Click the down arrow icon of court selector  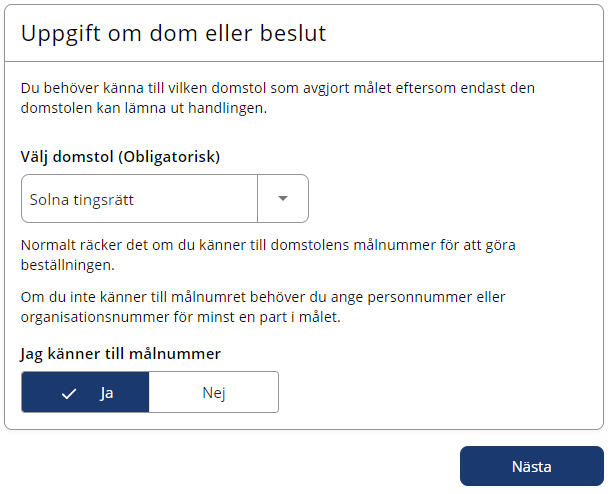(x=283, y=198)
